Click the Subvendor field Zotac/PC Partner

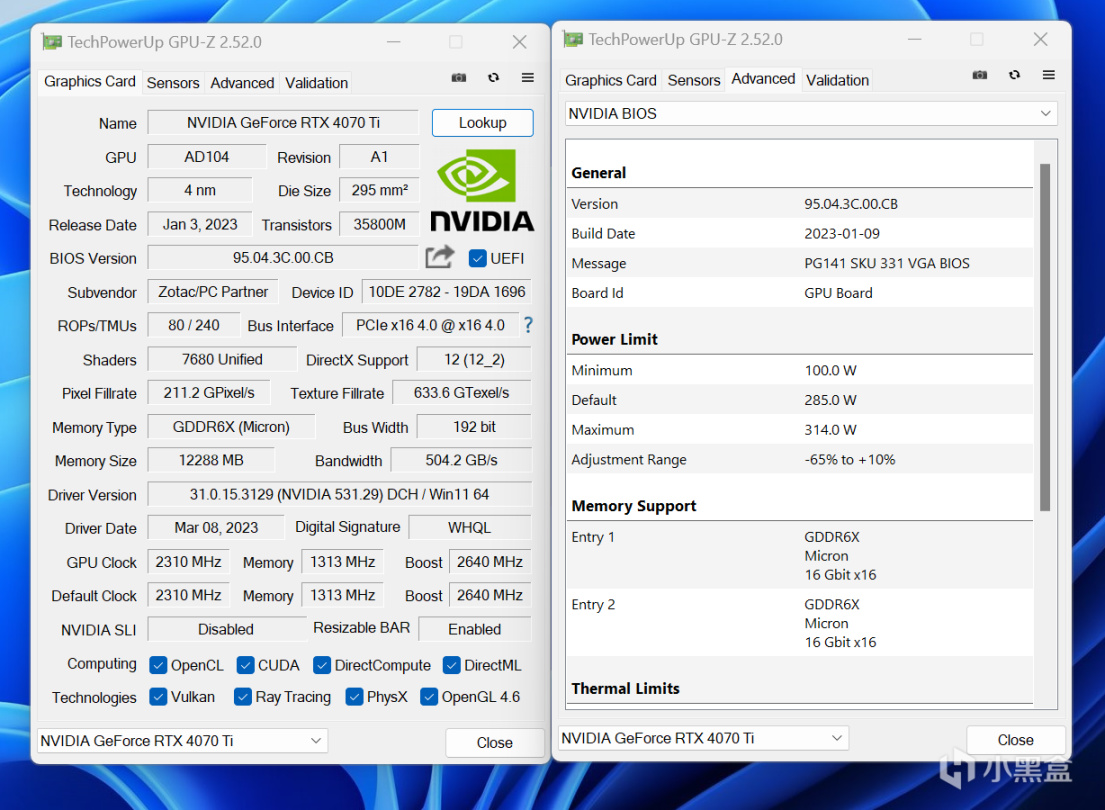pyautogui.click(x=213, y=292)
